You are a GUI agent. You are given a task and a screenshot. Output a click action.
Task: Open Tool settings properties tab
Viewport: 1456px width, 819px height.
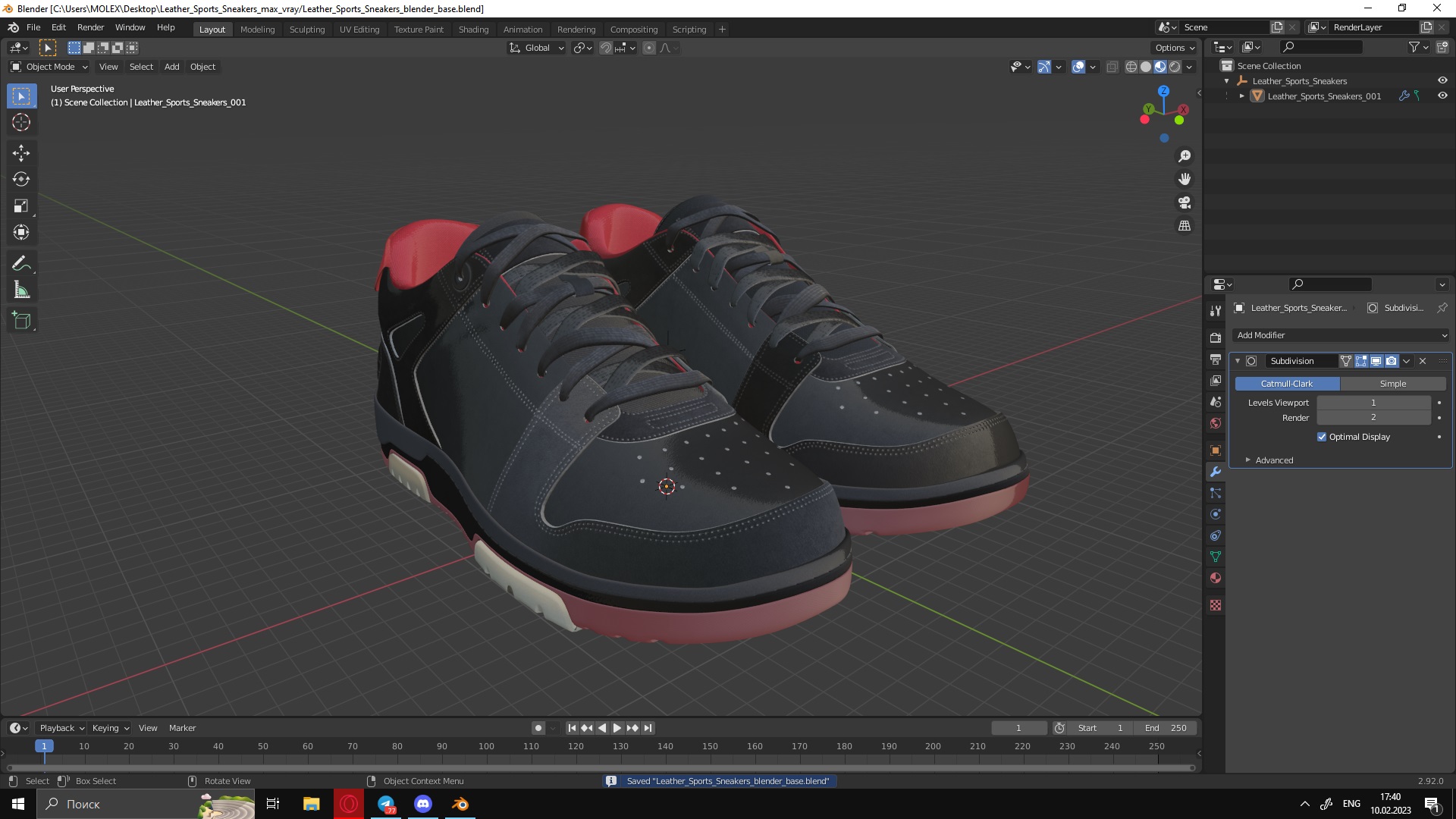1216,310
